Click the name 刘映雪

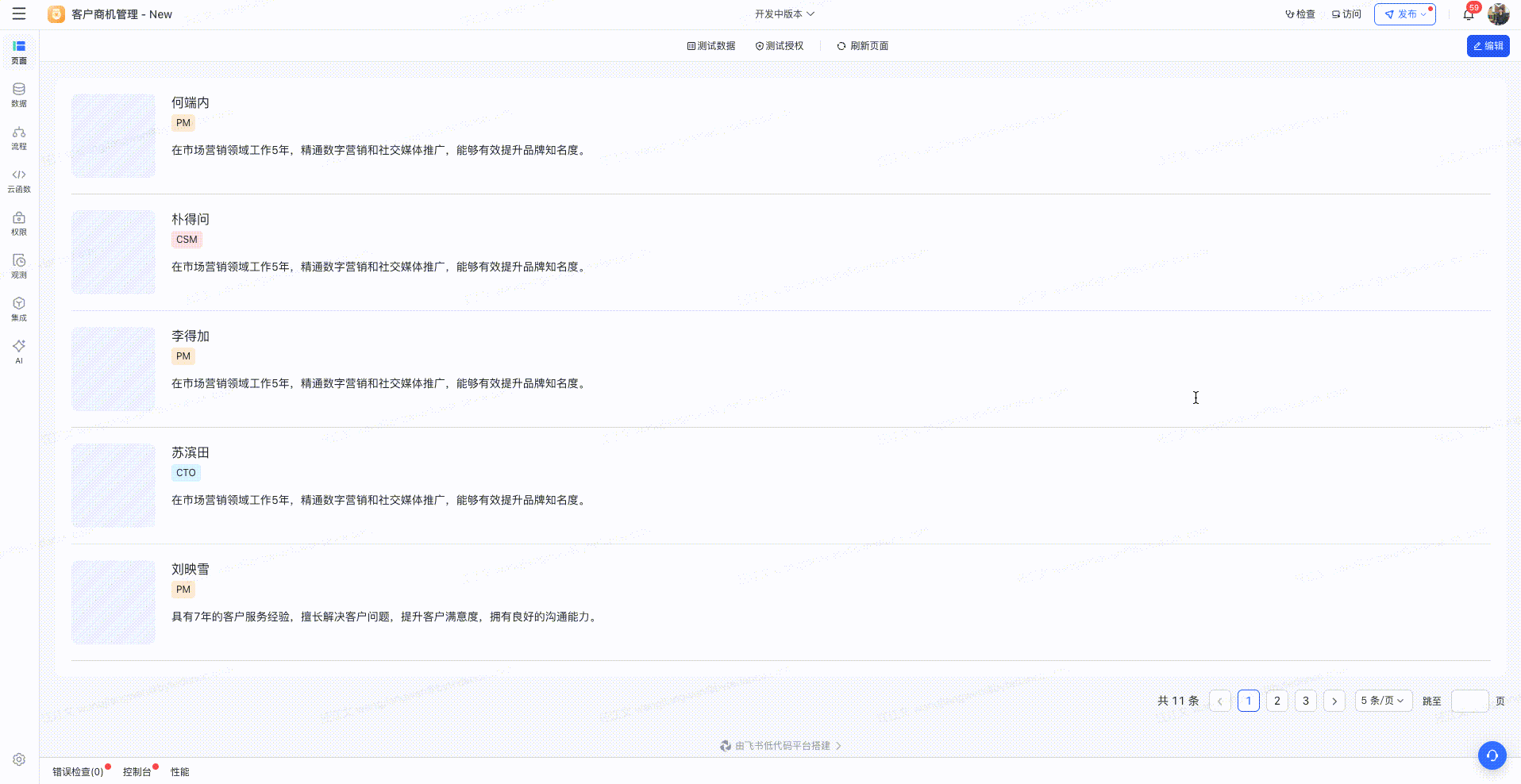pyautogui.click(x=191, y=569)
